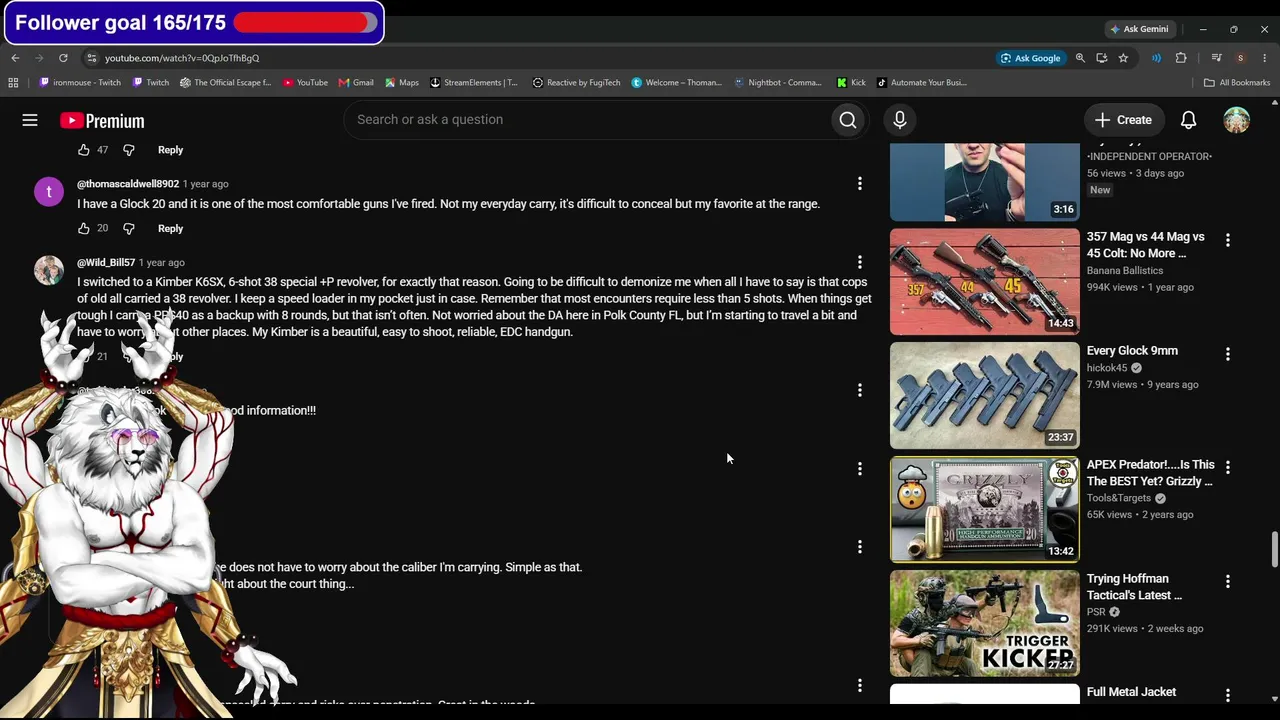Open the Welcome – Thoman bookmark
The width and height of the screenshot is (1280, 720).
(677, 83)
